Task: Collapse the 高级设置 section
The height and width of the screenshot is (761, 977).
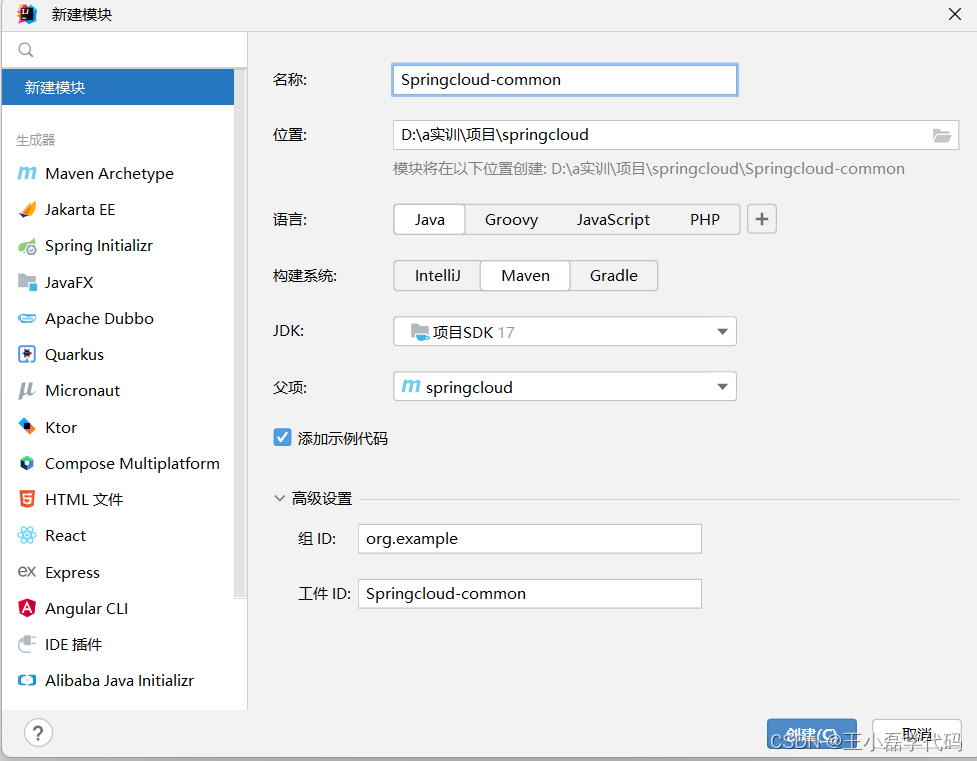Action: pos(278,498)
